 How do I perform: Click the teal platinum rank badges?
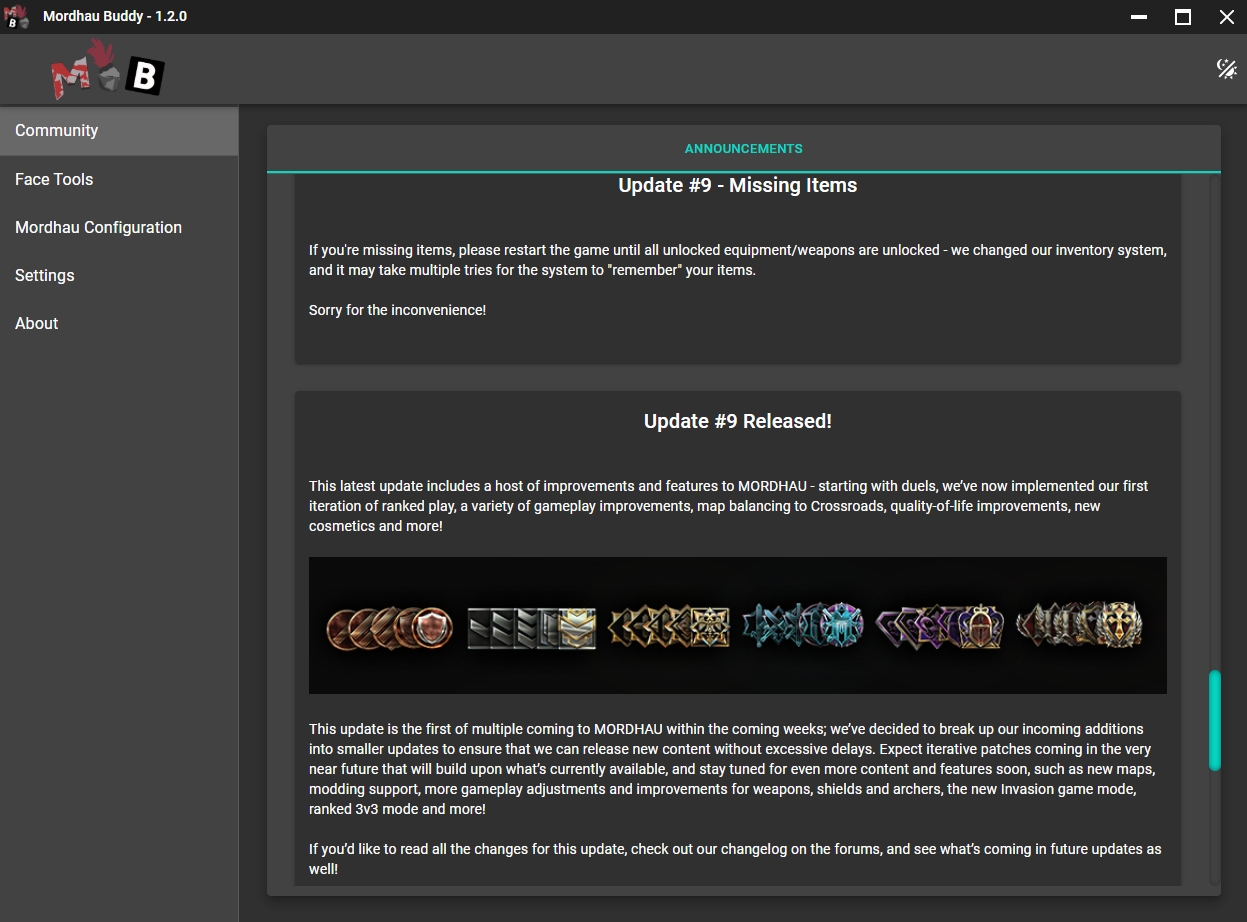coord(803,626)
